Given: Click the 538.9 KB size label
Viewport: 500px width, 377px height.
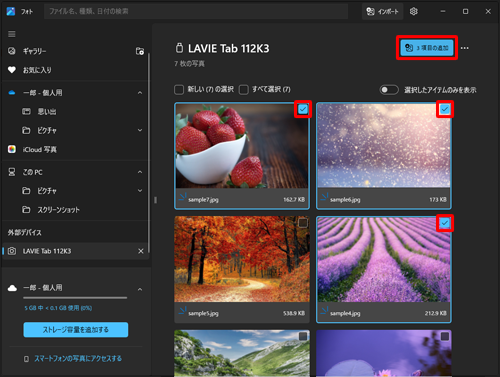Looking at the screenshot, I should (294, 313).
